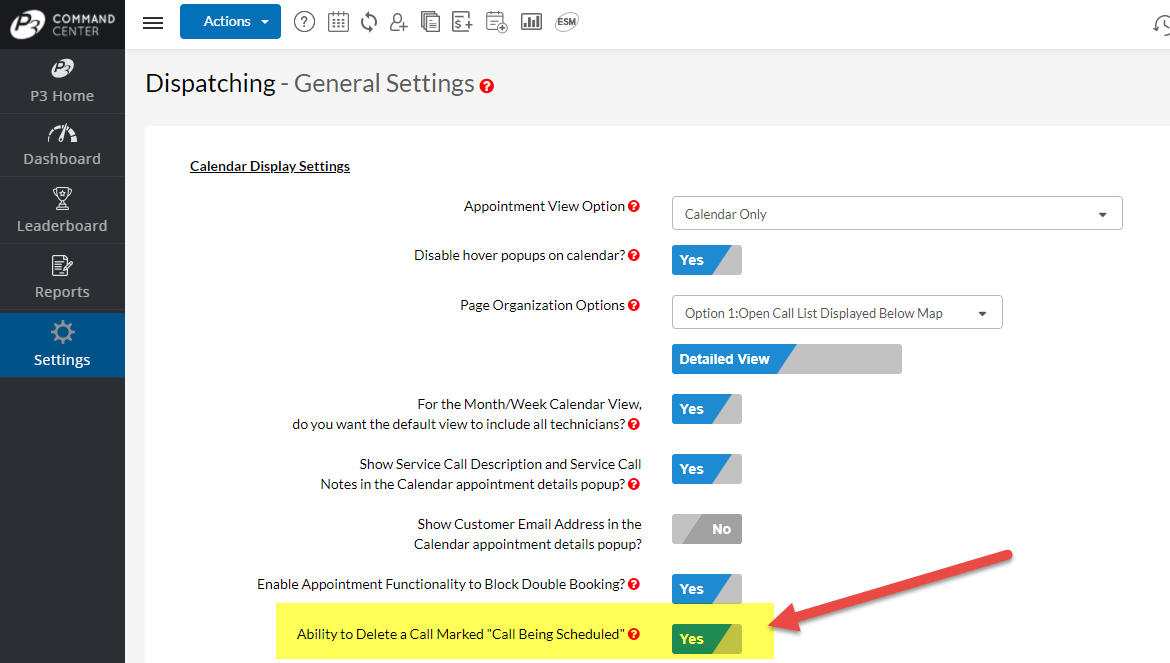This screenshot has width=1170, height=663.
Task: Open the Appointment View Option dropdown
Action: tap(896, 214)
